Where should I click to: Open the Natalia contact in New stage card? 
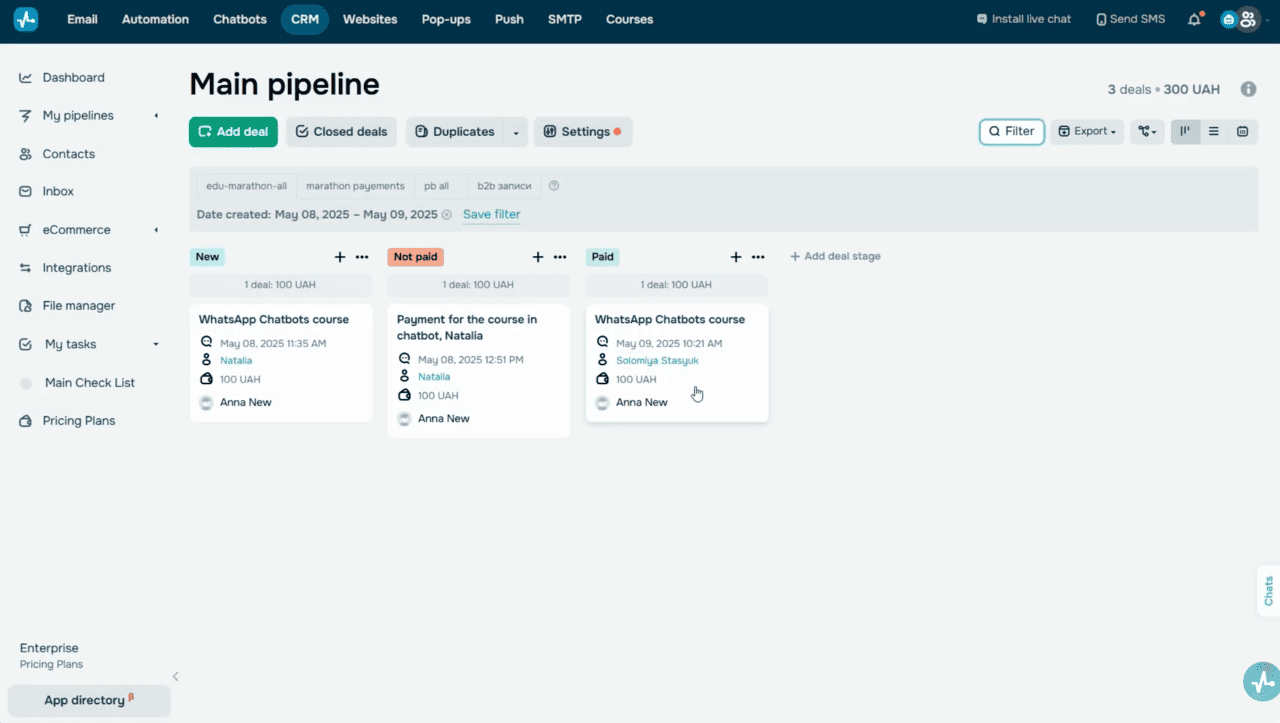[x=236, y=361]
